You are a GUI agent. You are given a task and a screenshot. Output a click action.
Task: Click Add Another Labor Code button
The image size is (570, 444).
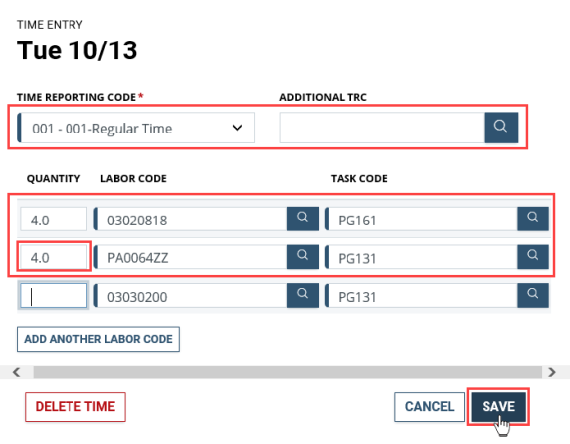(x=98, y=339)
